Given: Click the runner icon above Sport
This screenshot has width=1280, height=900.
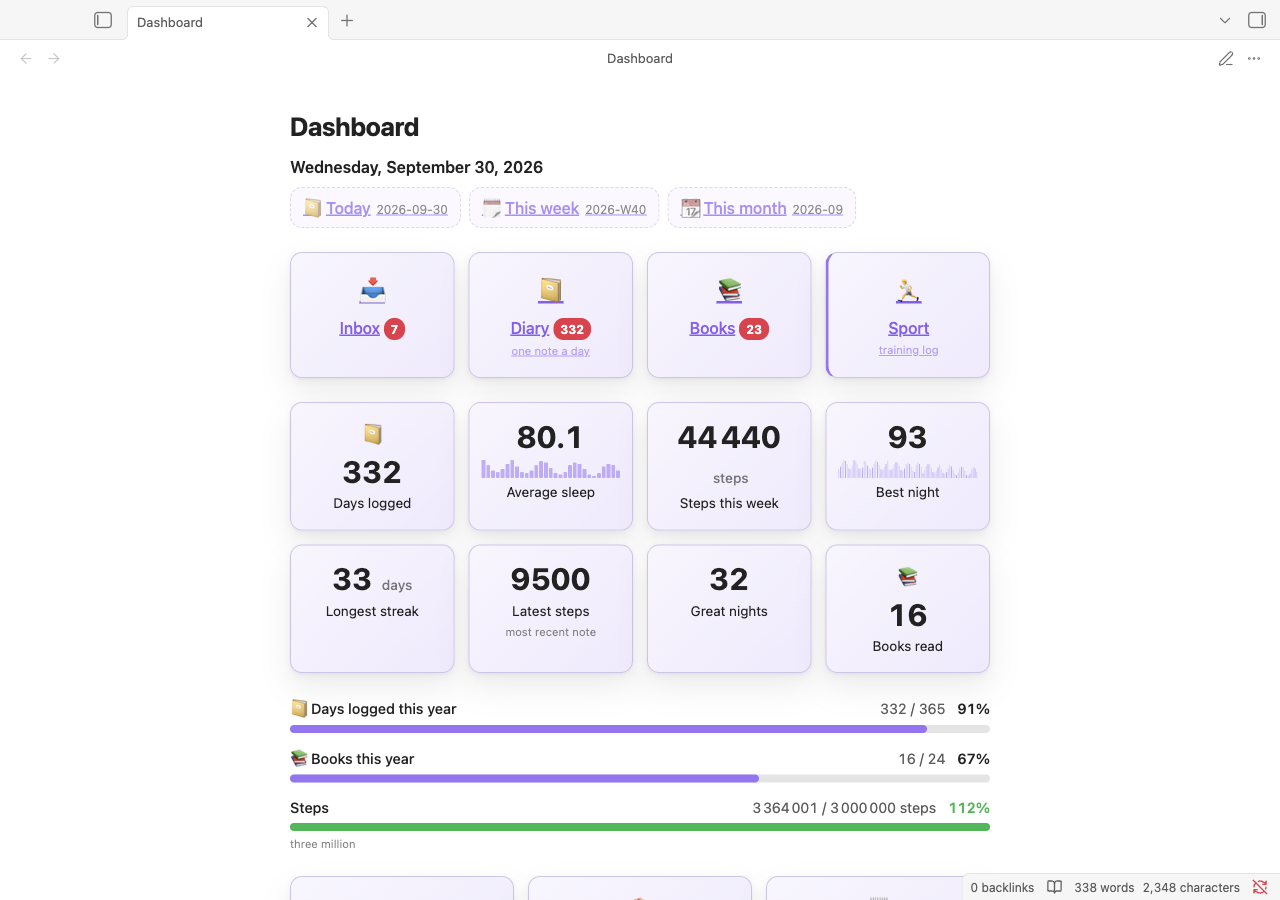Looking at the screenshot, I should coord(908,291).
